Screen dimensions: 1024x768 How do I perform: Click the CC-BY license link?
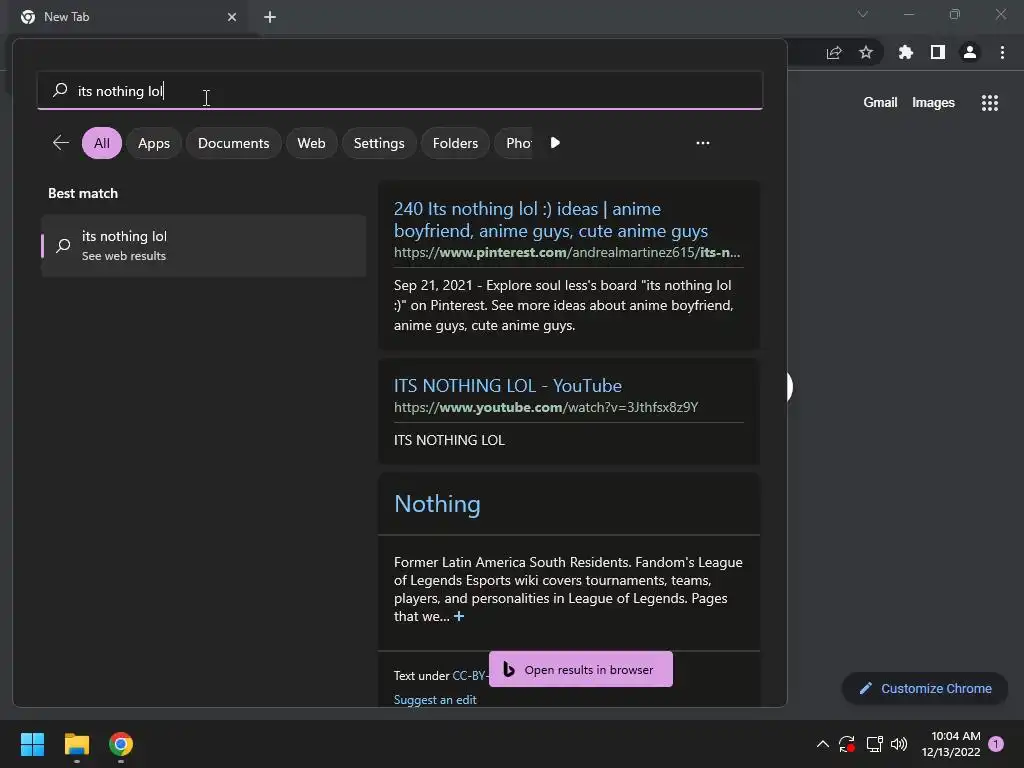(470, 675)
